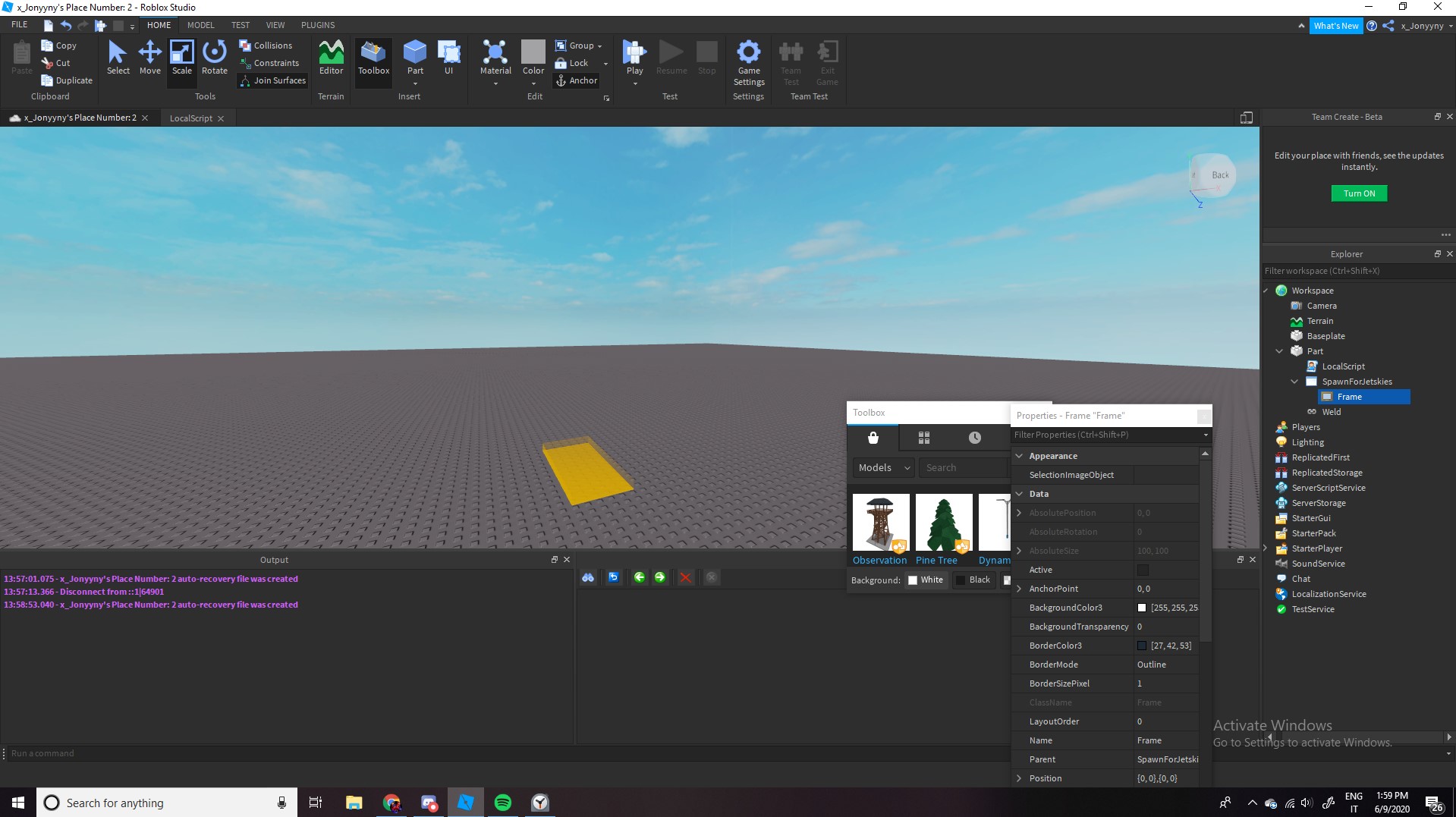
Task: Open the Models category dropdown
Action: pos(883,468)
